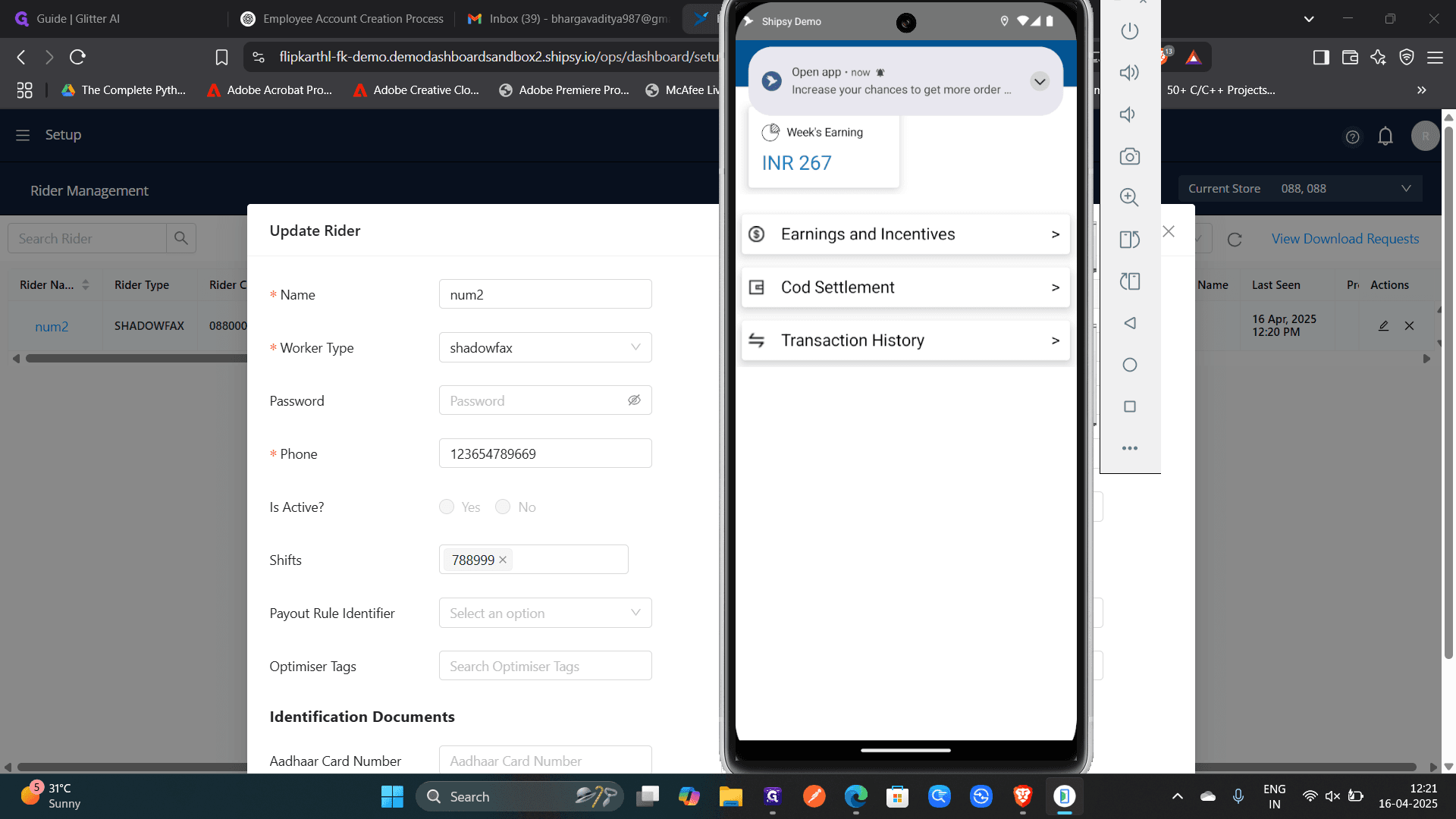The image size is (1456, 819).
Task: Click the emulator volume down icon
Action: point(1128,115)
